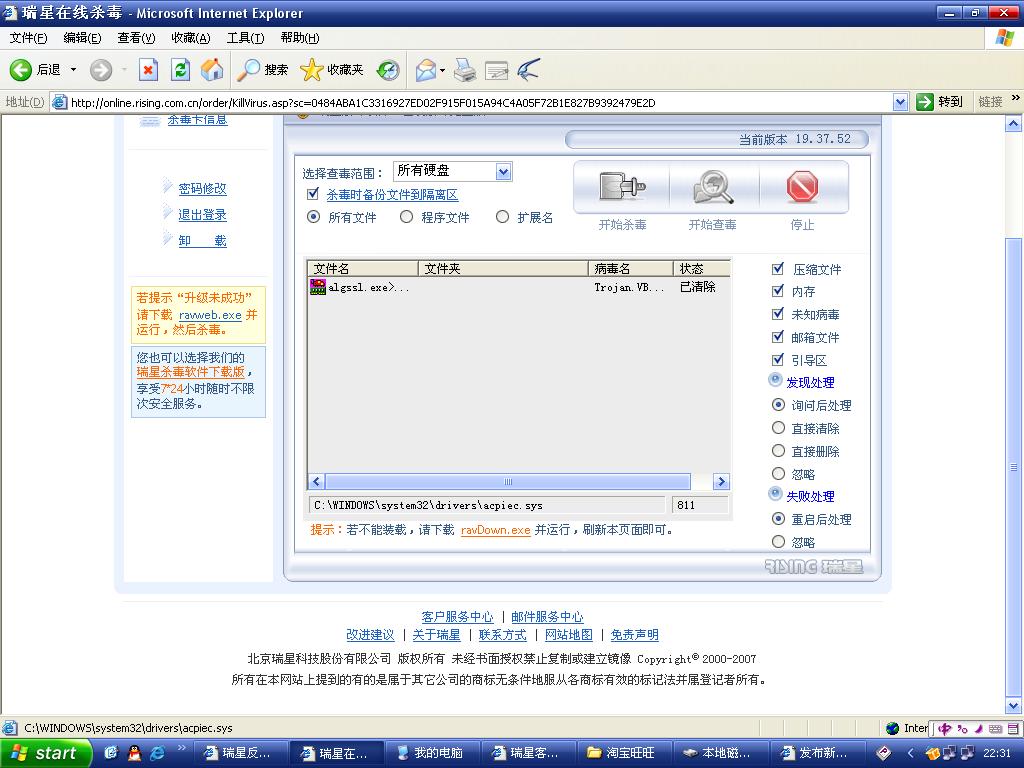The height and width of the screenshot is (768, 1024).
Task: Open the Back button history dropdown arrow
Action: pos(73,70)
